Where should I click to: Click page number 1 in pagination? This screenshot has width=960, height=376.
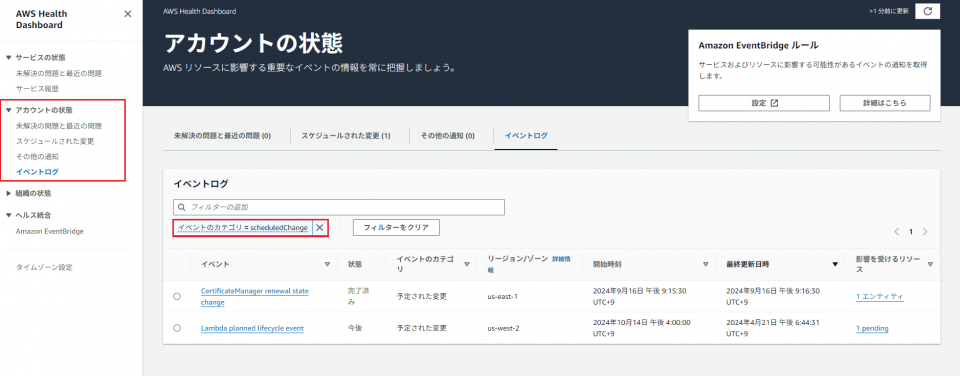[911, 232]
